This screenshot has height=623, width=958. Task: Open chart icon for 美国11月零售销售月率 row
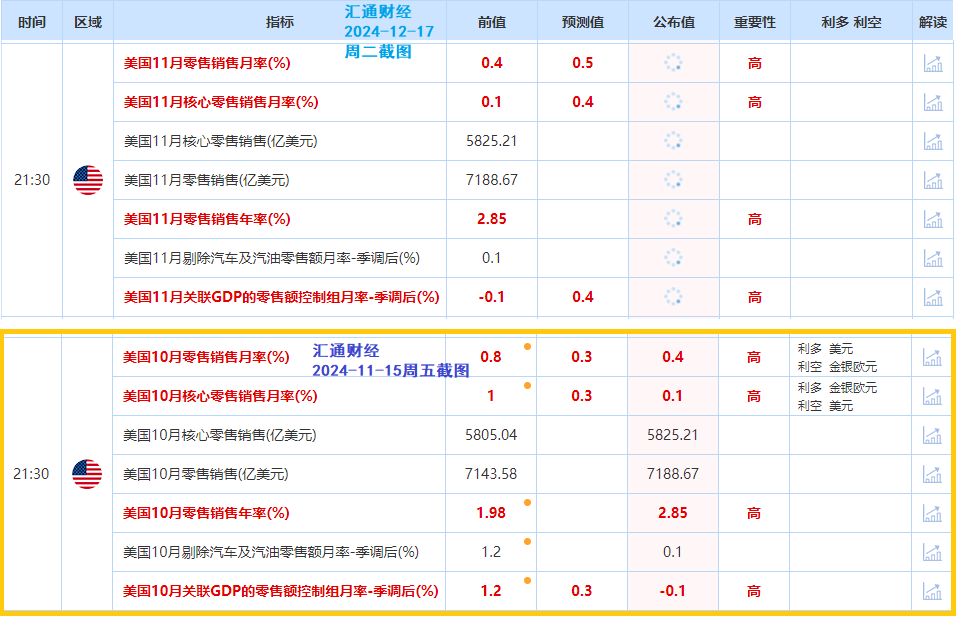pyautogui.click(x=932, y=64)
